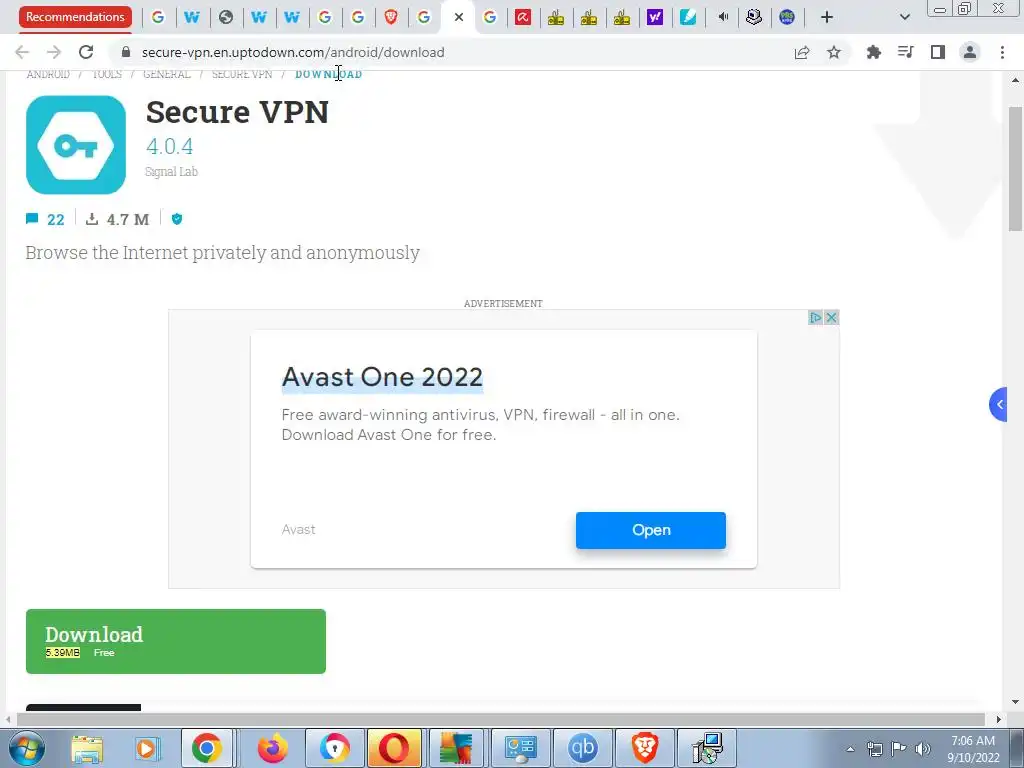1024x768 pixels.
Task: Click the green Download button
Action: click(x=176, y=641)
